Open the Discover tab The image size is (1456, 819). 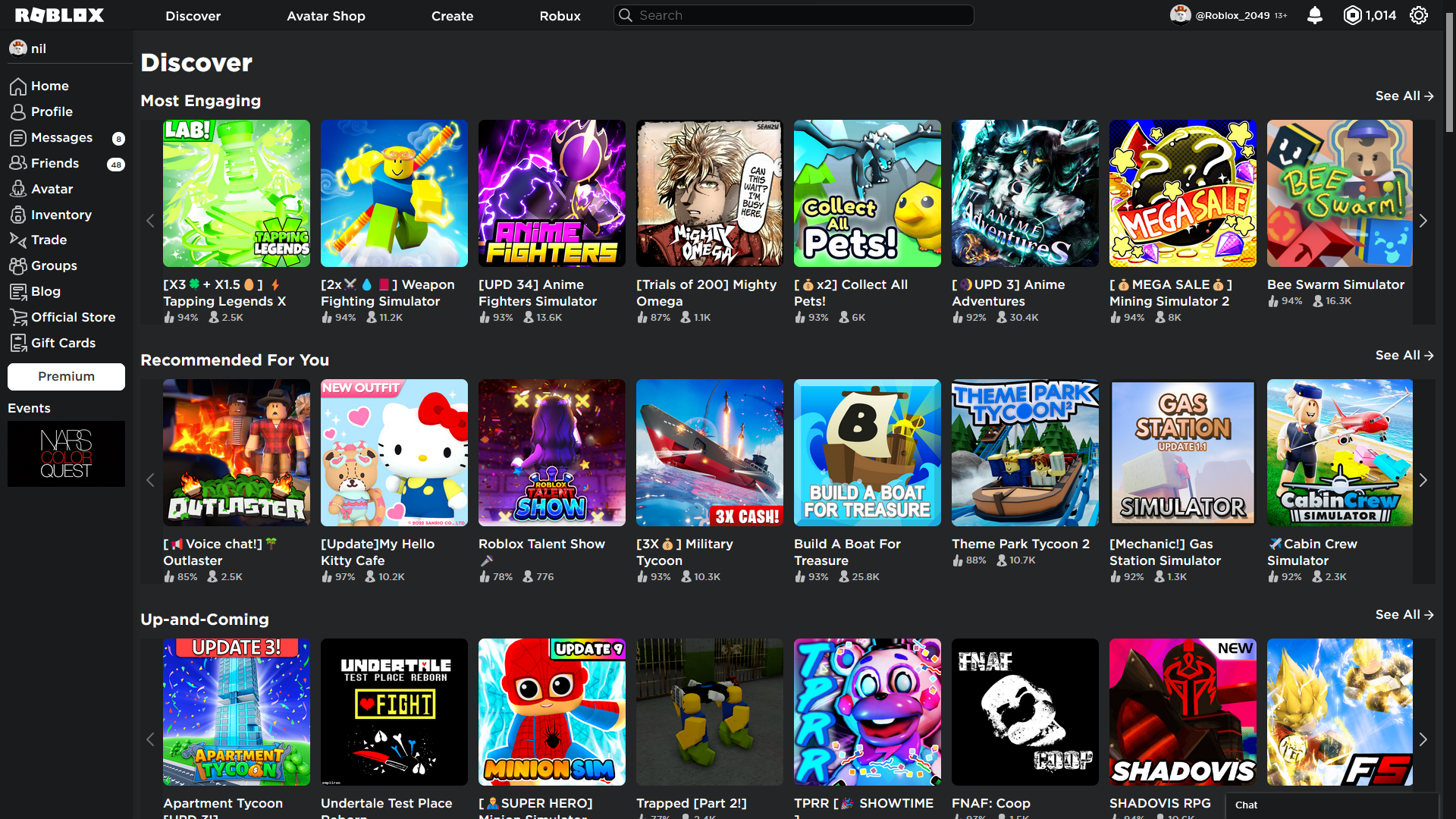point(193,16)
